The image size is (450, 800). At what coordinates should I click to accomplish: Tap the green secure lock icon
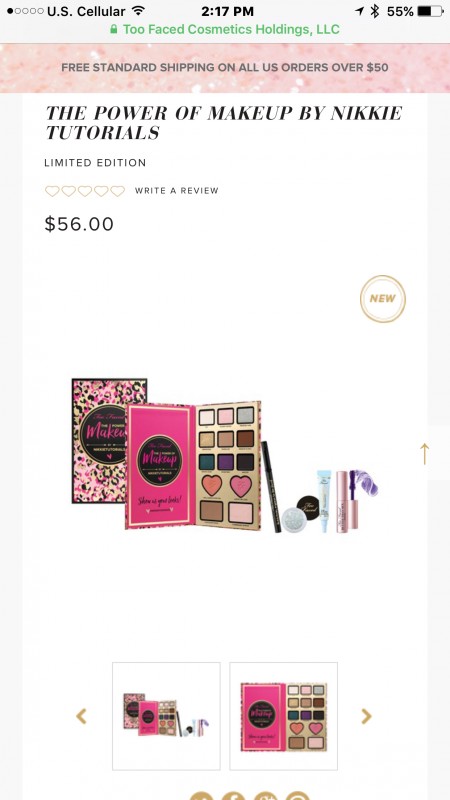(x=114, y=29)
